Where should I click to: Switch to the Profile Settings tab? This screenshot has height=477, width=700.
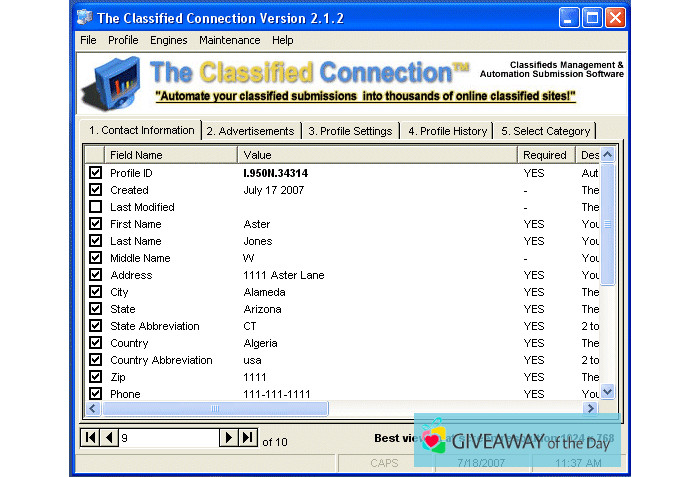(x=350, y=131)
